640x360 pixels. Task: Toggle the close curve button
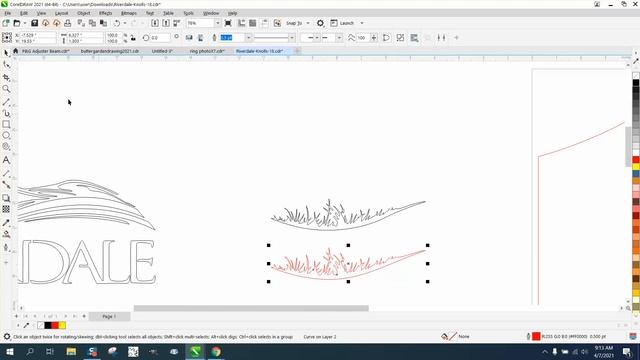click(x=387, y=38)
